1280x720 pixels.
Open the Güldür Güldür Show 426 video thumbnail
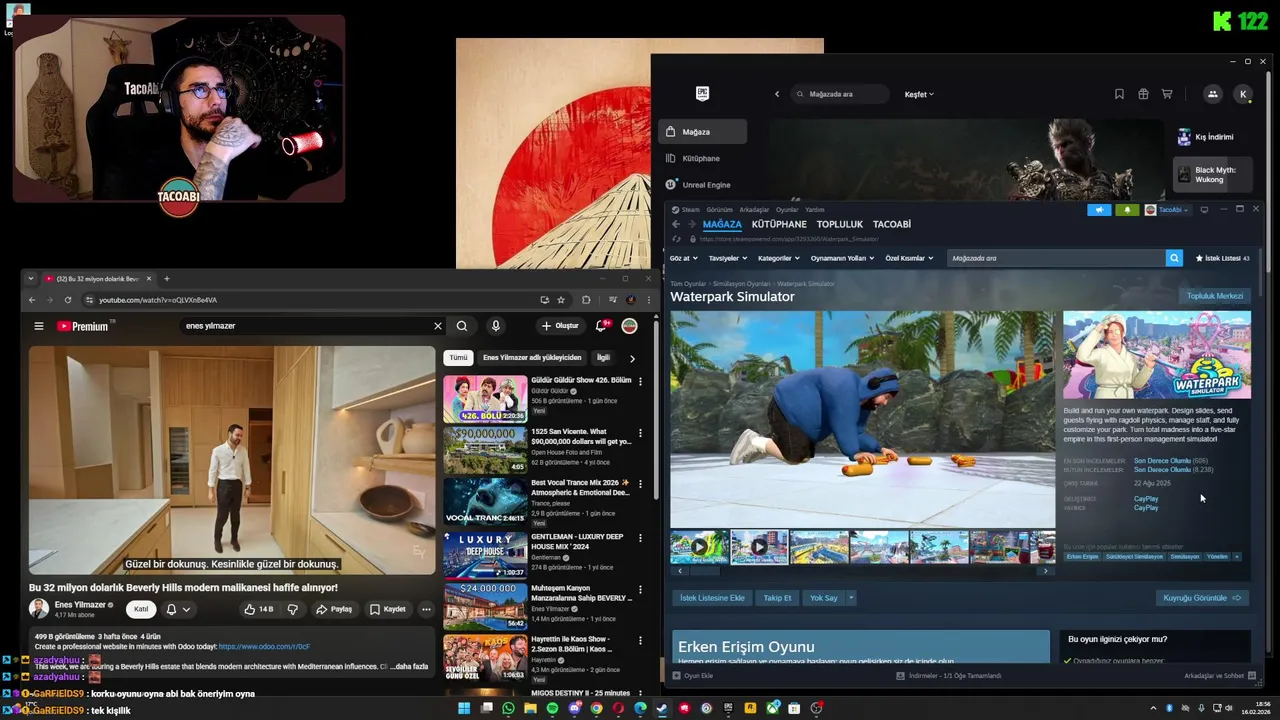coord(485,399)
